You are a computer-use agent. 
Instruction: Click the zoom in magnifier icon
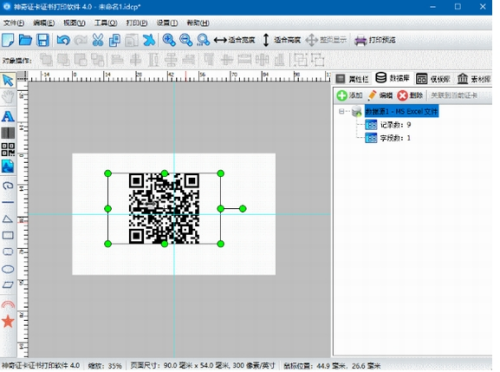[169, 40]
